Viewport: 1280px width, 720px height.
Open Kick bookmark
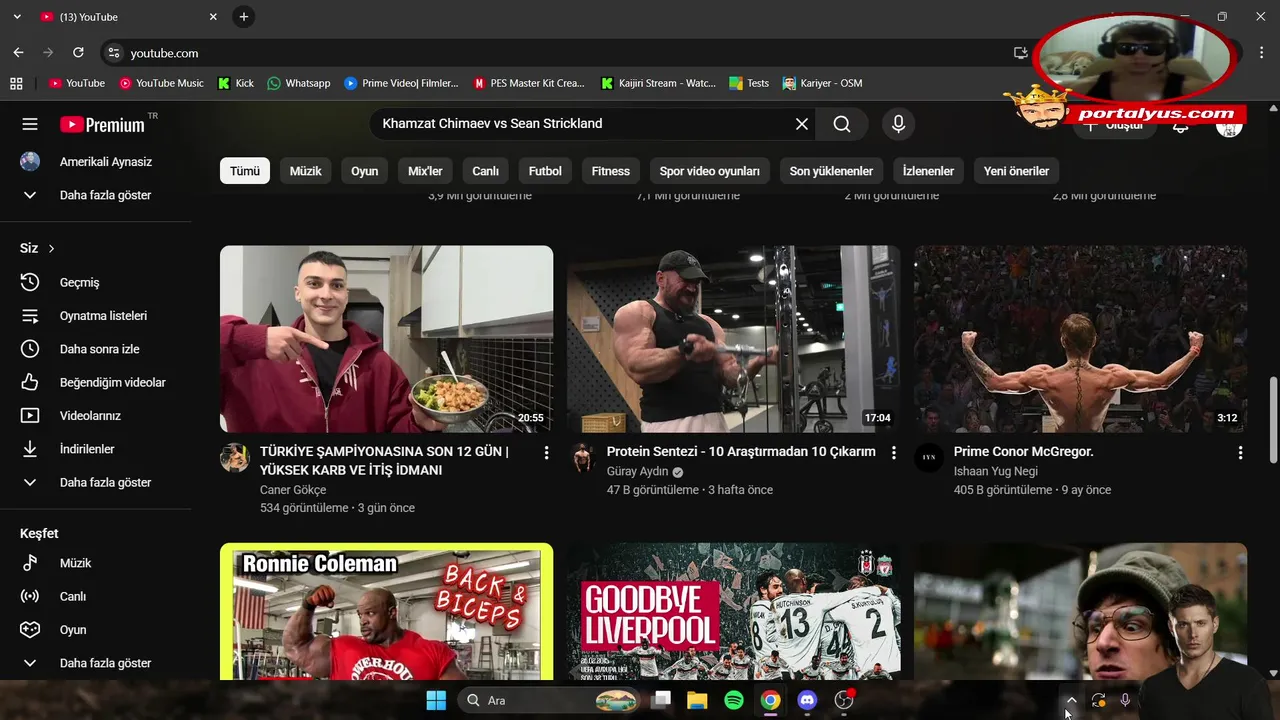pyautogui.click(x=236, y=83)
